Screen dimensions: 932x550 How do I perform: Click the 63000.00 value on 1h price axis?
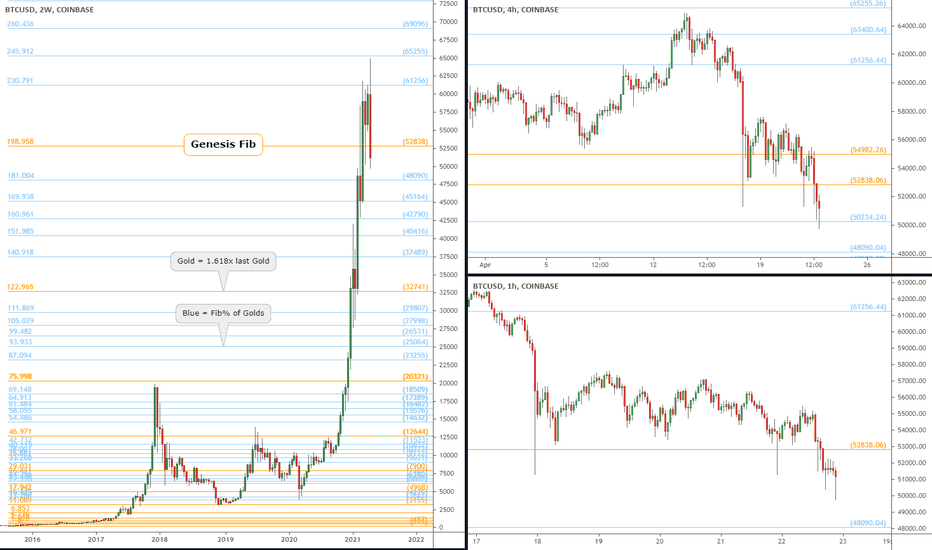coord(912,282)
